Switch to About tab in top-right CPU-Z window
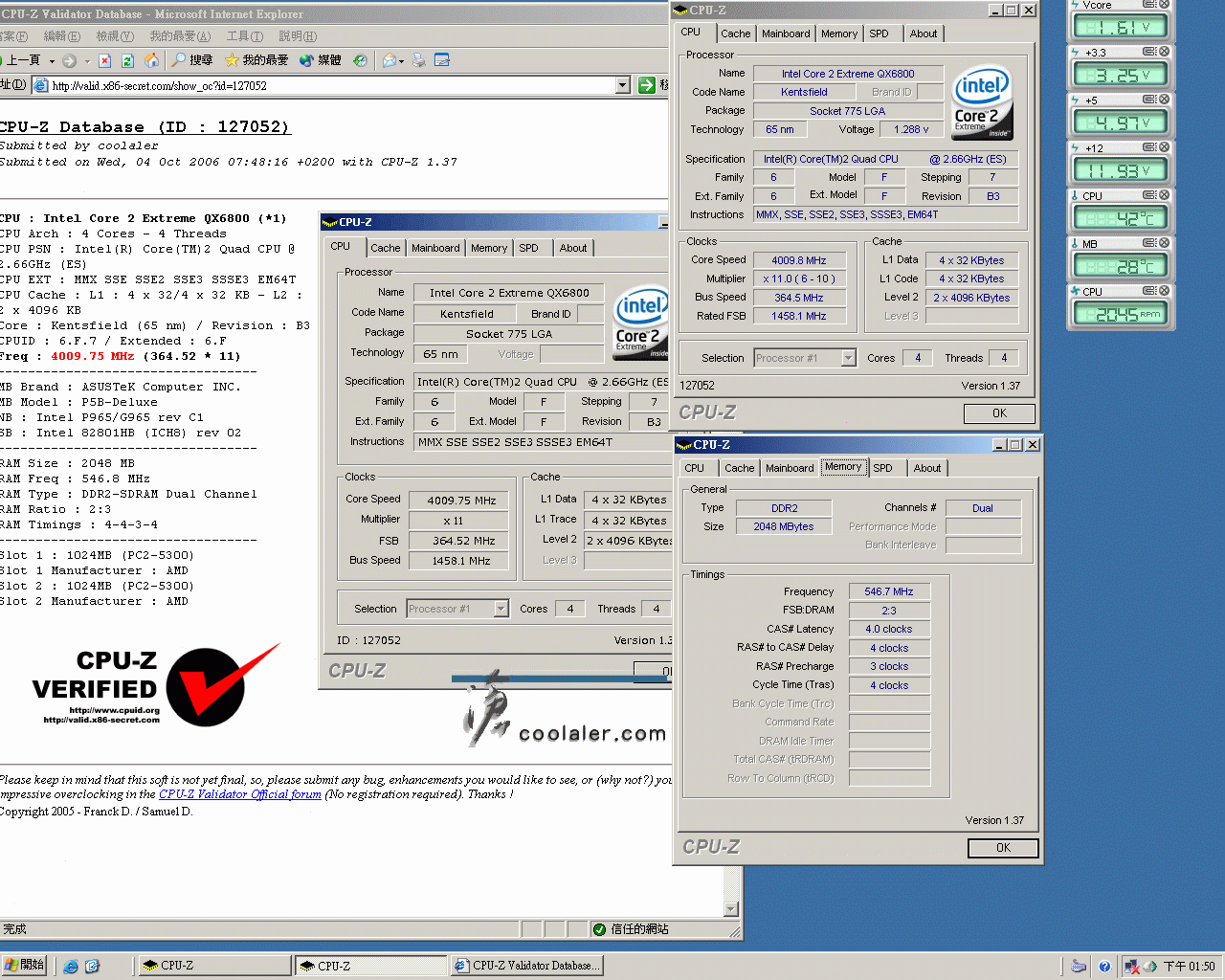The image size is (1225, 980). tap(924, 33)
